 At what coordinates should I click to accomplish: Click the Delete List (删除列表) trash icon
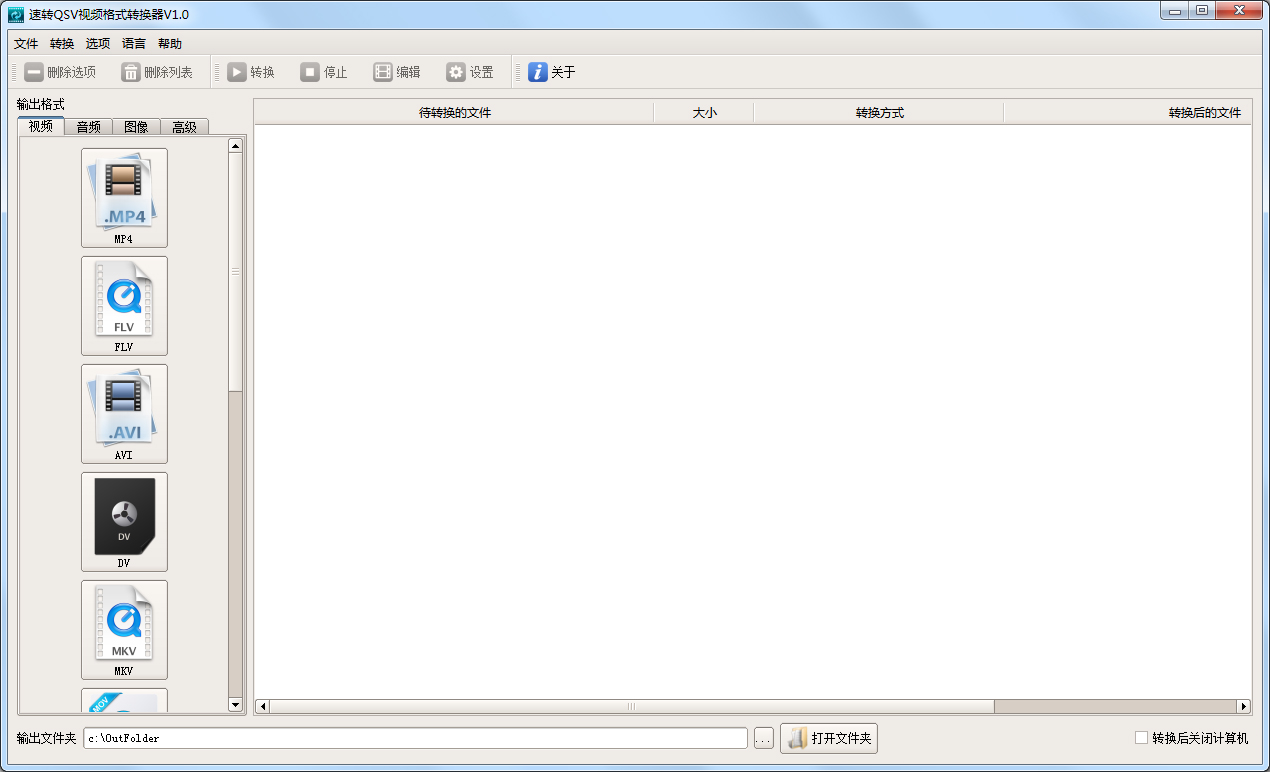pyautogui.click(x=131, y=72)
